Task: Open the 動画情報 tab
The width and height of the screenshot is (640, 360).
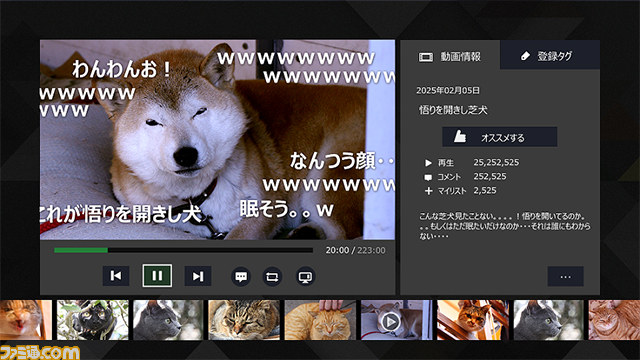Action: 450,55
